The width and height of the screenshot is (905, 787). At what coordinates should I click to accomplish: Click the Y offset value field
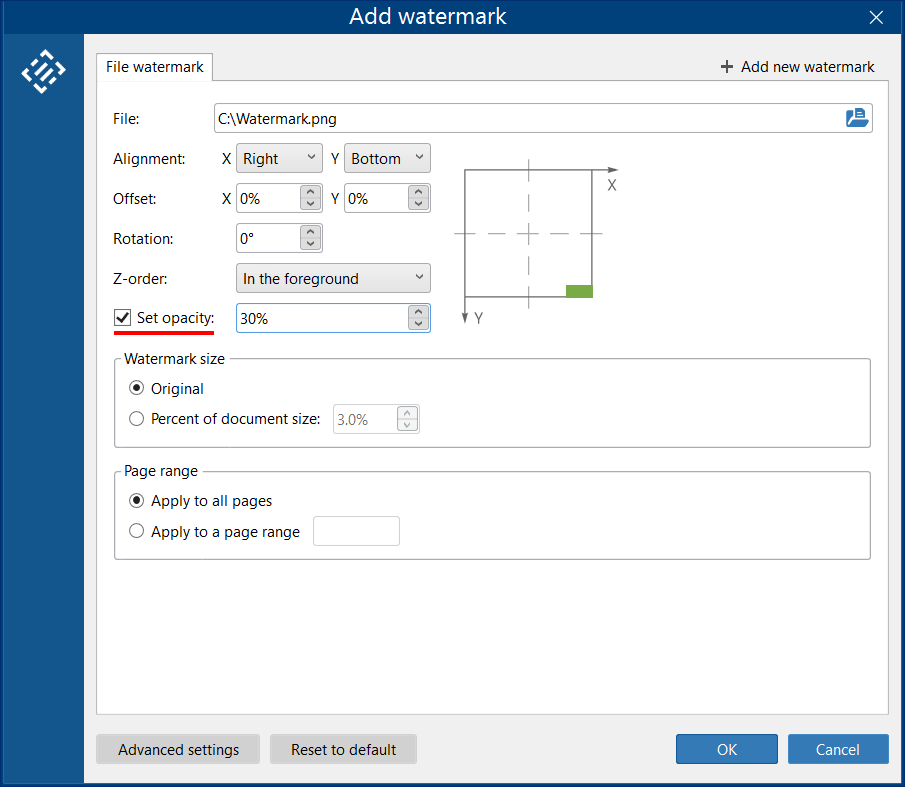pos(376,198)
